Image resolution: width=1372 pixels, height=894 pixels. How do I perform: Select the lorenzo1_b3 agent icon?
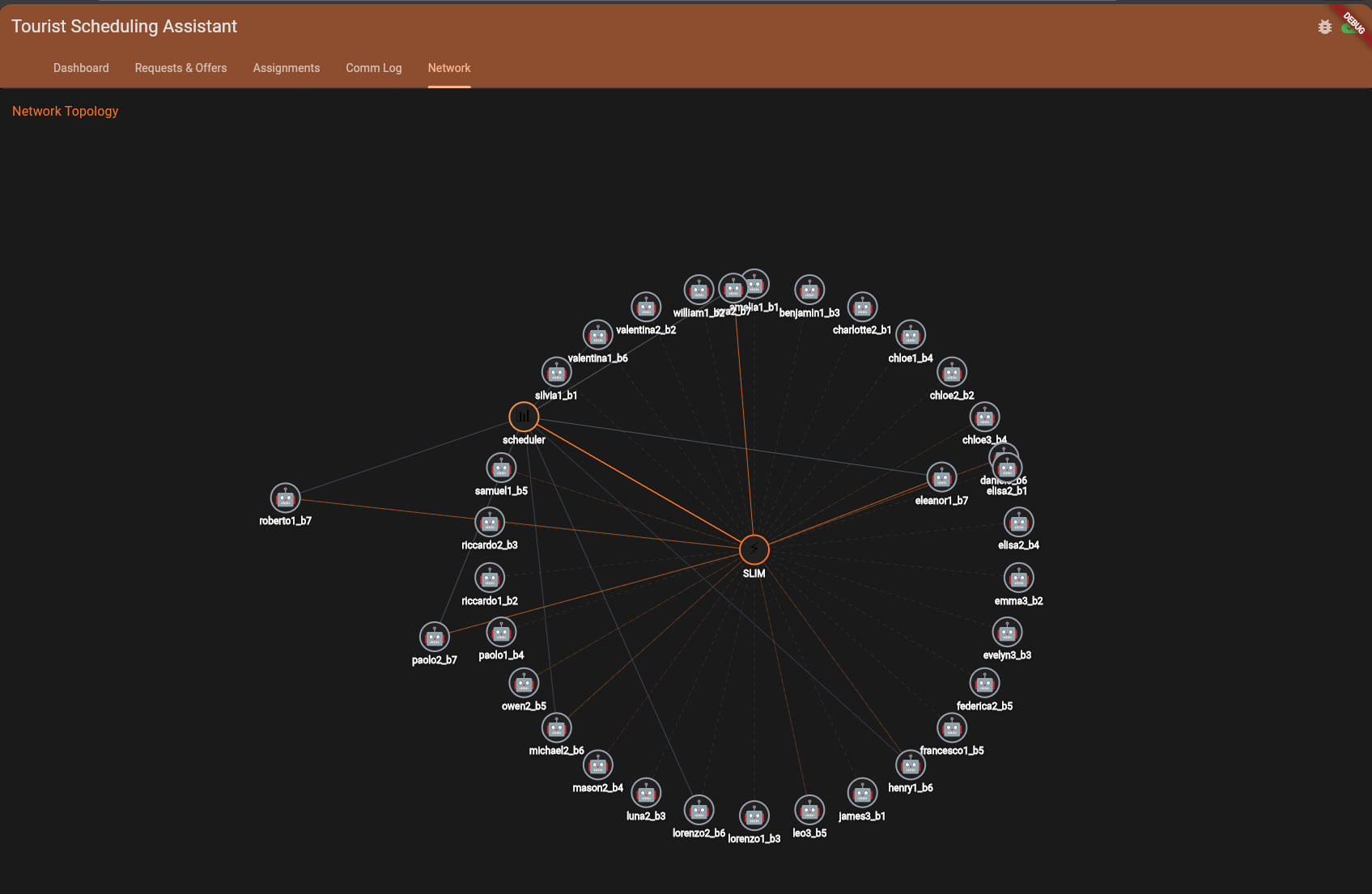(x=754, y=814)
